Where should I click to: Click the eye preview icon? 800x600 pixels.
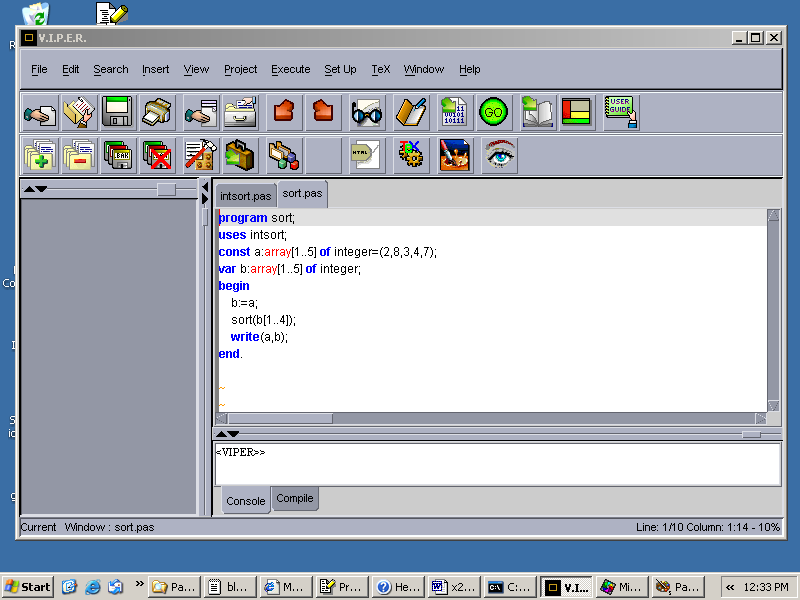499,156
